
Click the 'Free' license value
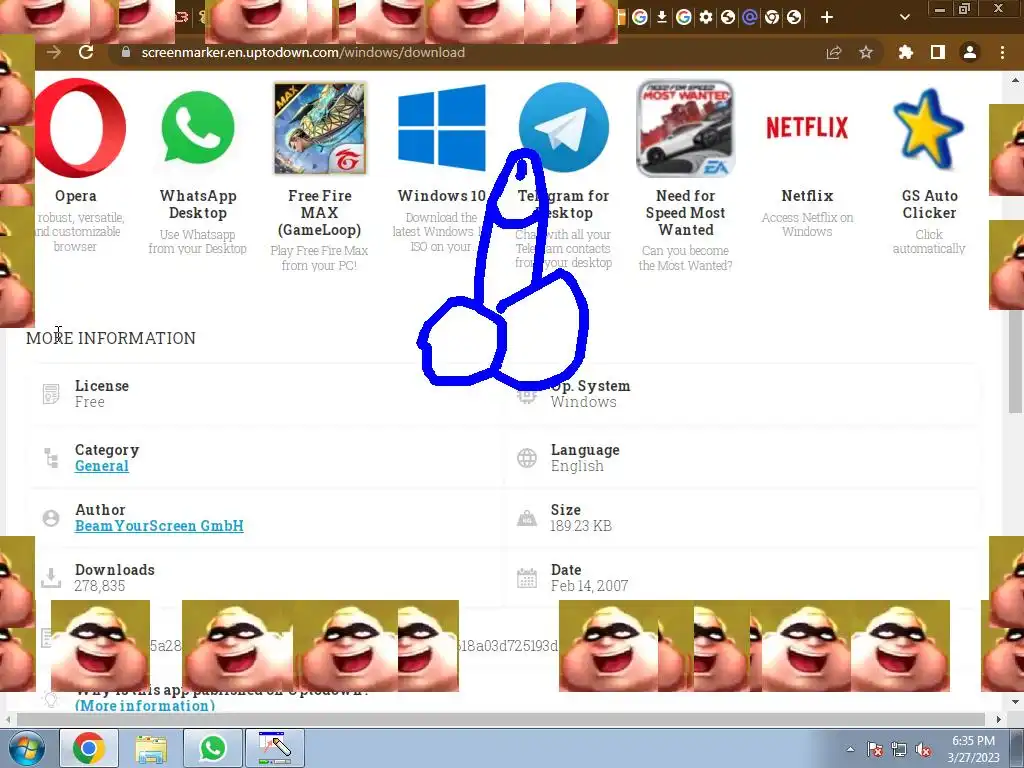point(89,402)
